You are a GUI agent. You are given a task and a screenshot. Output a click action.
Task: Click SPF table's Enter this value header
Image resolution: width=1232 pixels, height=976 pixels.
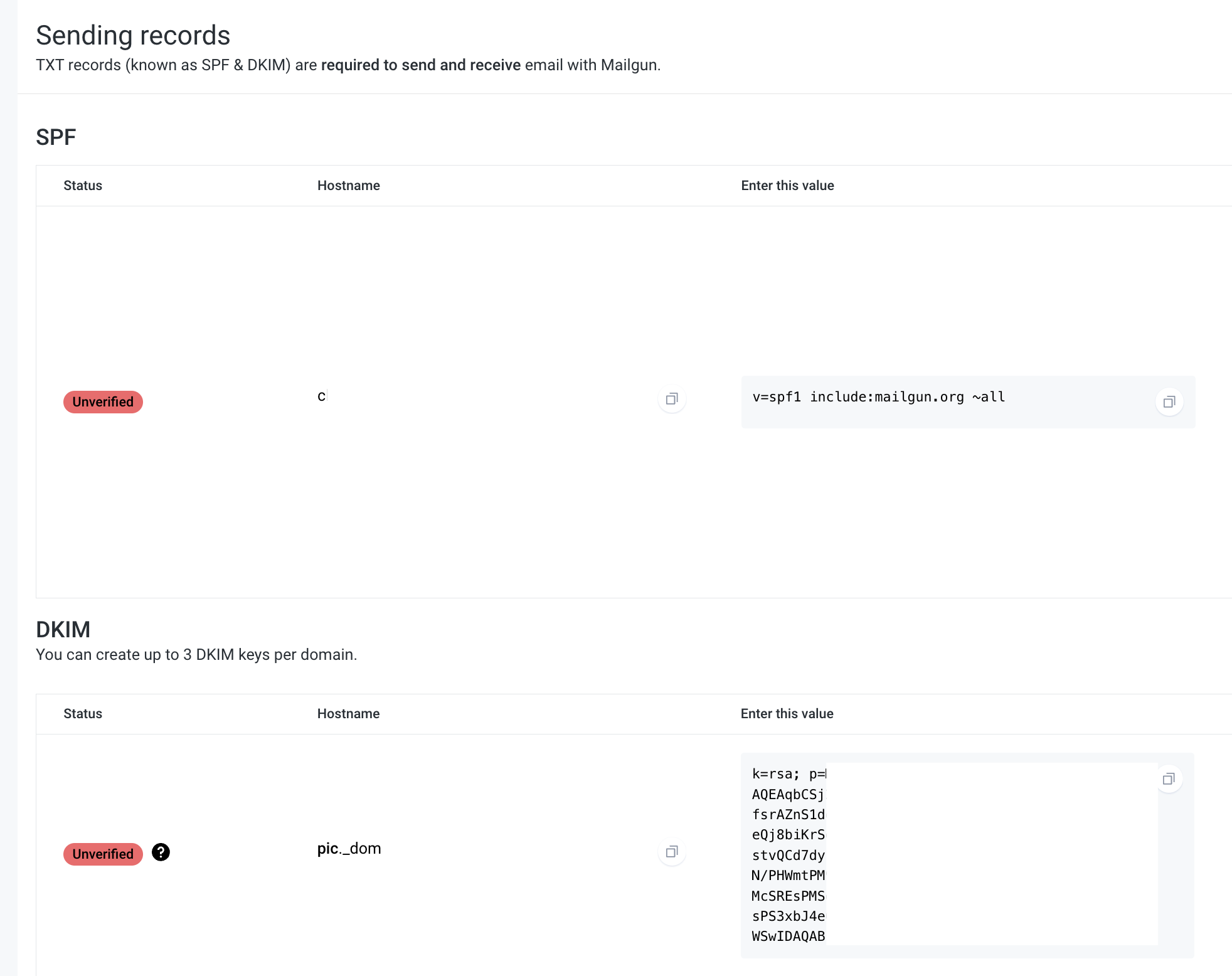(x=787, y=186)
